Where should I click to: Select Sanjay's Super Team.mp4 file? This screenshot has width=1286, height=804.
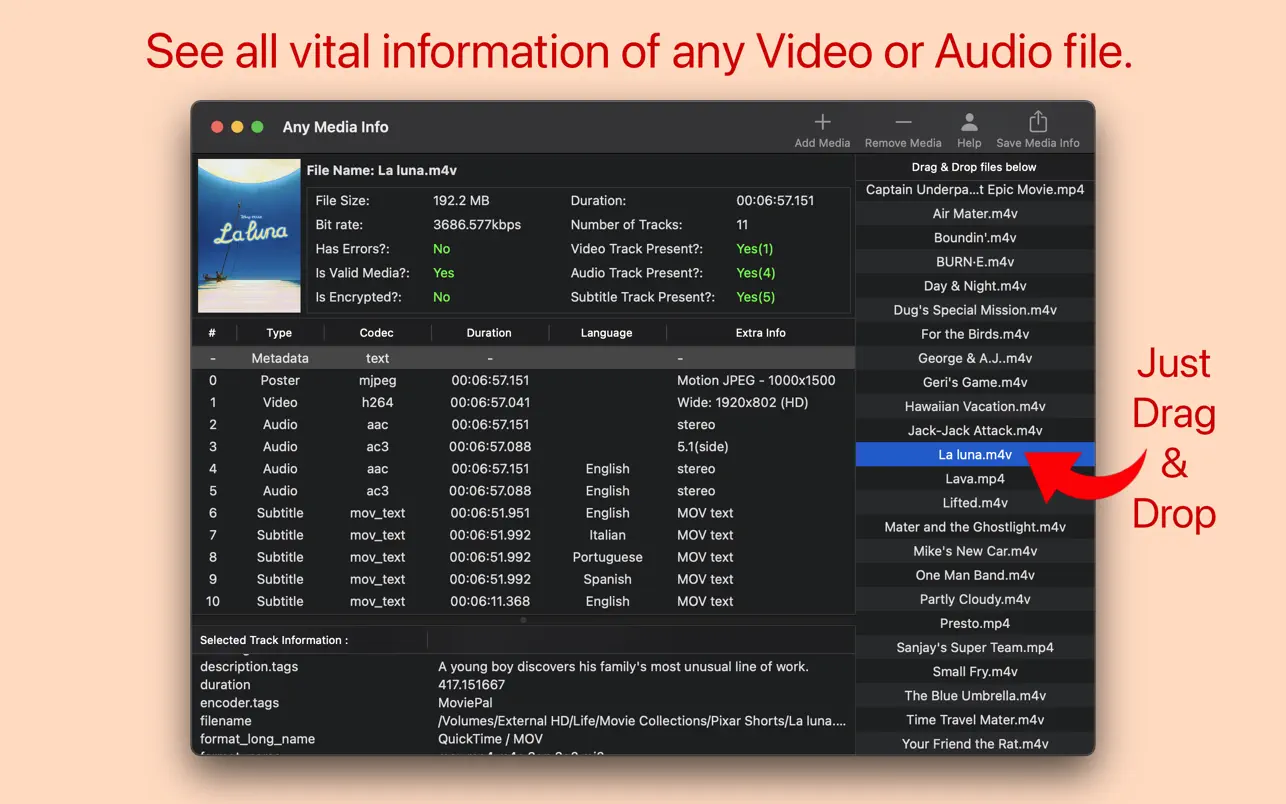(x=975, y=647)
